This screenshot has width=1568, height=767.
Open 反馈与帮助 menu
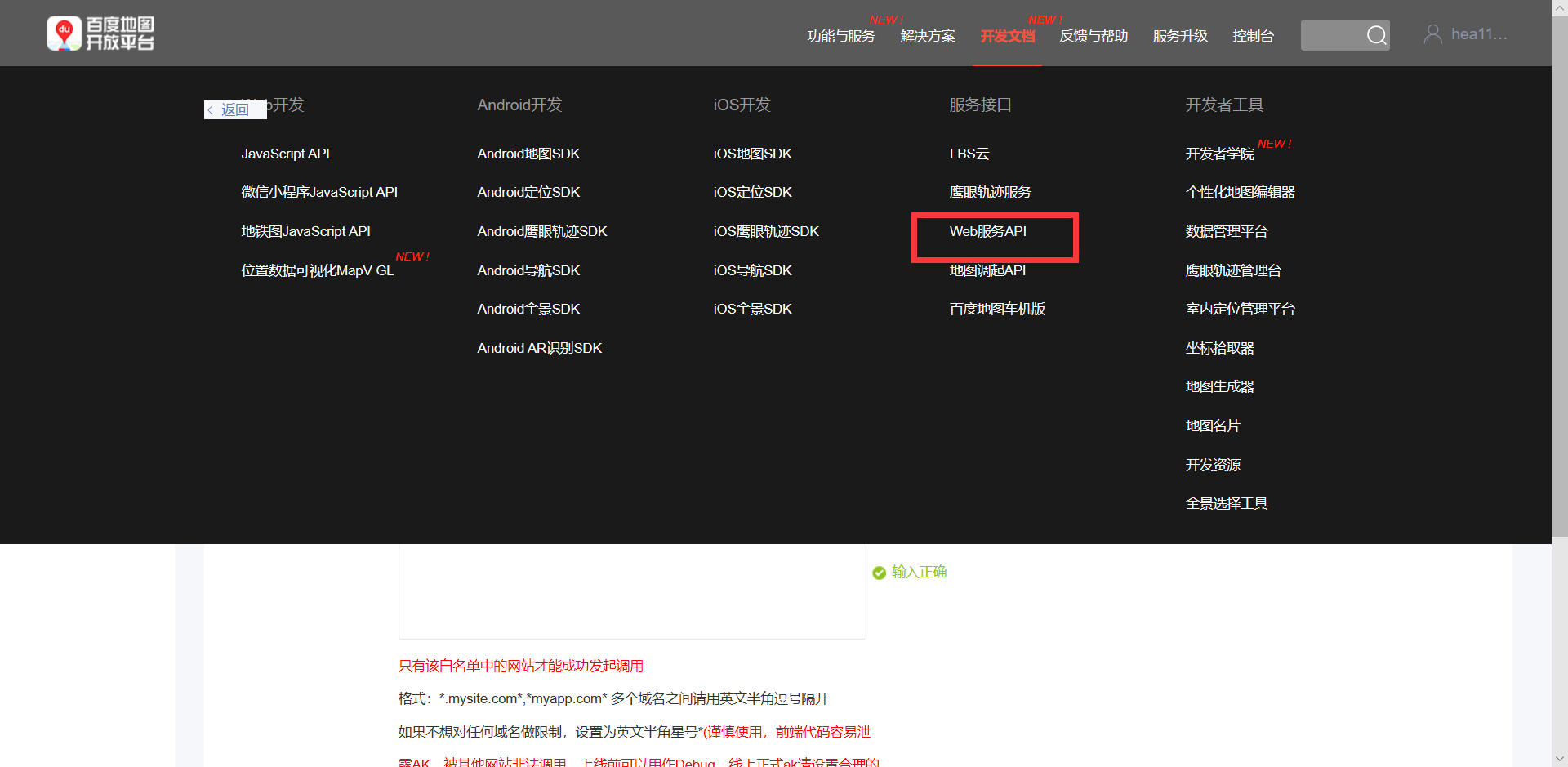coord(1094,36)
